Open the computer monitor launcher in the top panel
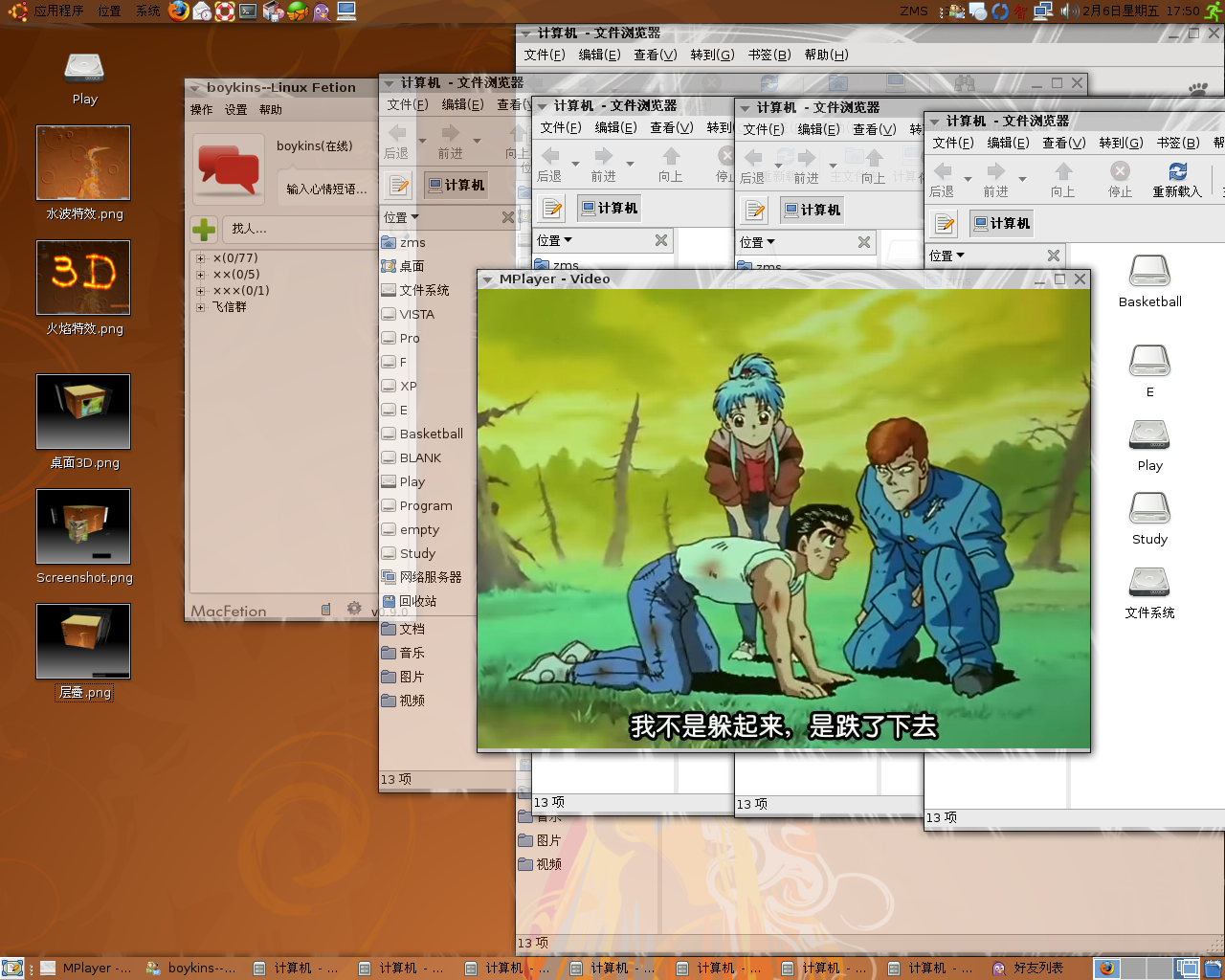Viewport: 1225px width, 980px height. pyautogui.click(x=346, y=11)
